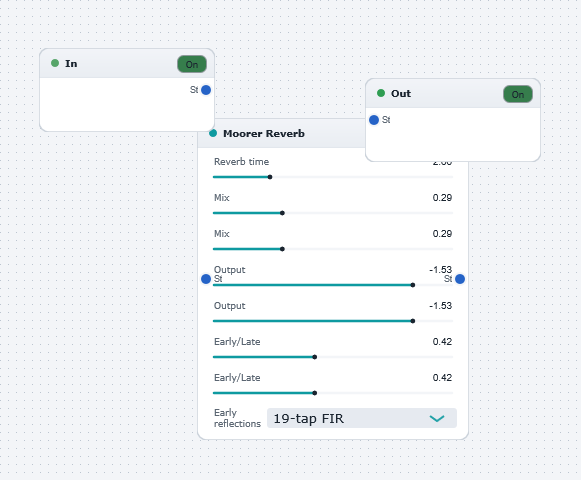The height and width of the screenshot is (480, 581).
Task: Click the upper Mix slider handle
Action: (282, 213)
